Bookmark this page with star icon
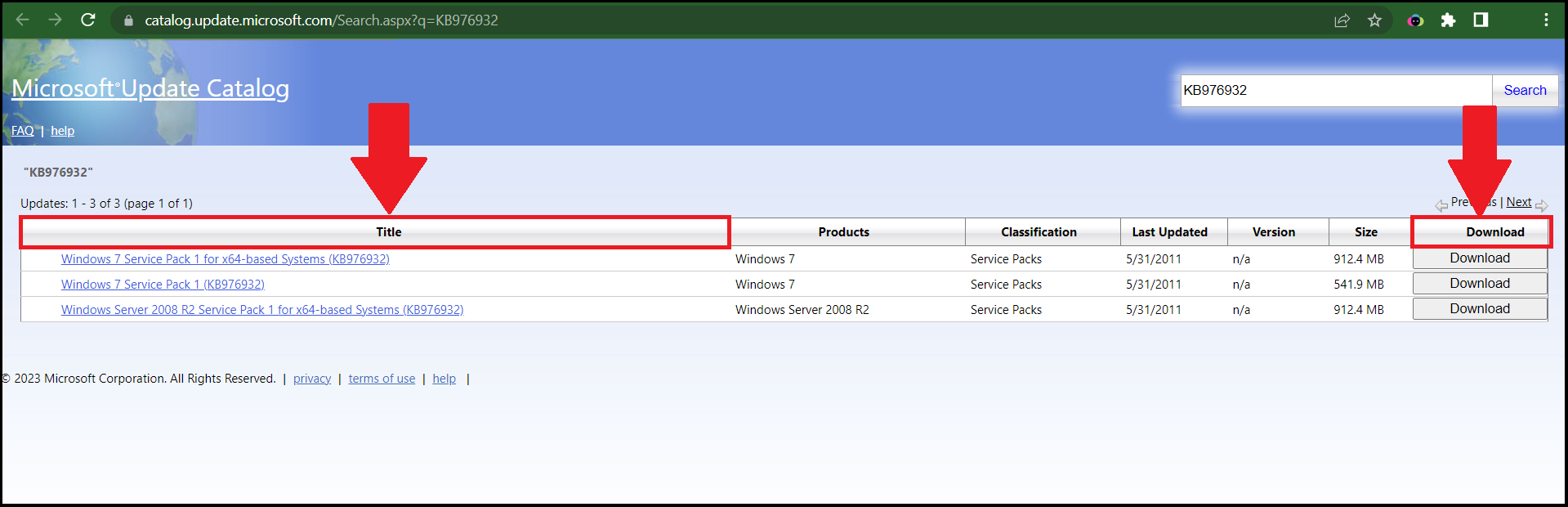Image resolution: width=1568 pixels, height=507 pixels. [x=1374, y=20]
